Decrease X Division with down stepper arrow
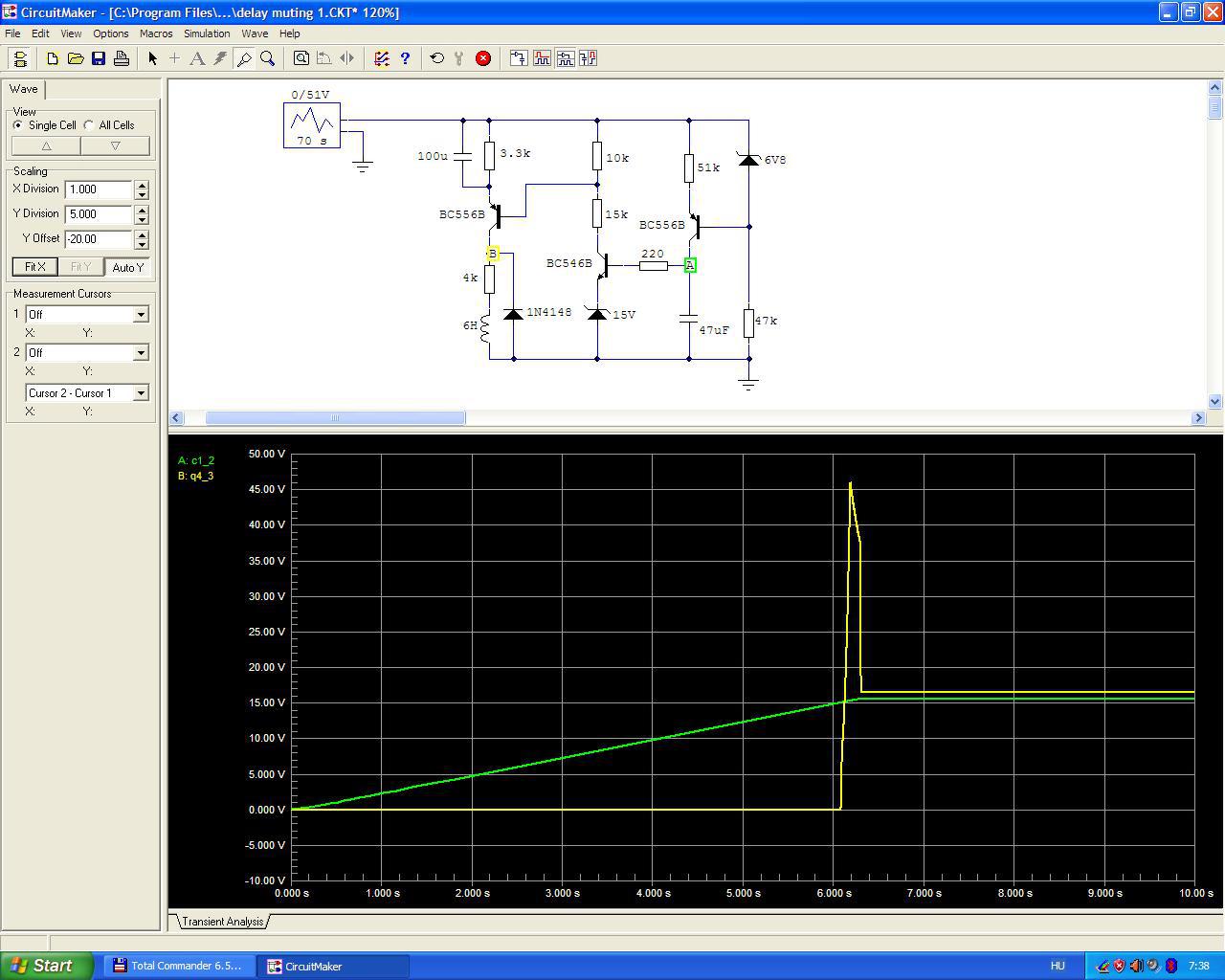Image resolution: width=1225 pixels, height=980 pixels. [x=142, y=194]
